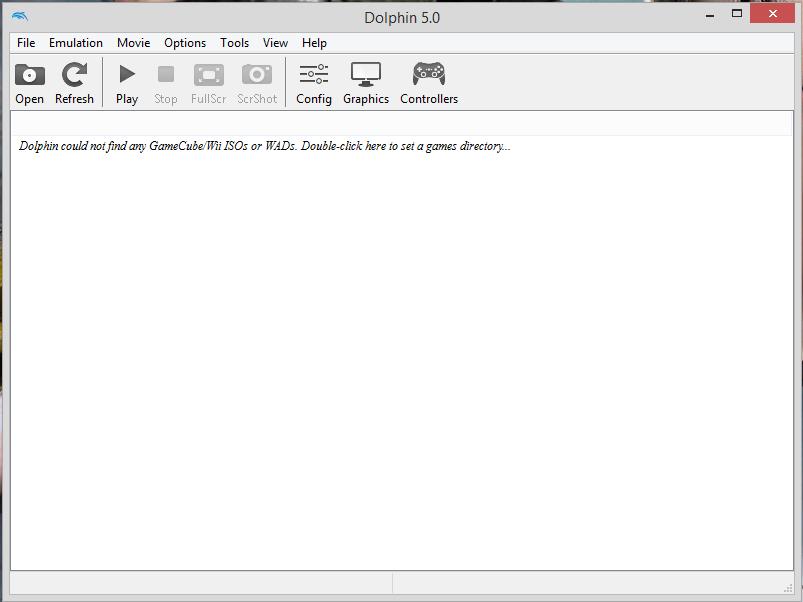Viewport: 803px width, 602px height.
Task: Close the Dolphin 5.0 window
Action: [x=772, y=14]
